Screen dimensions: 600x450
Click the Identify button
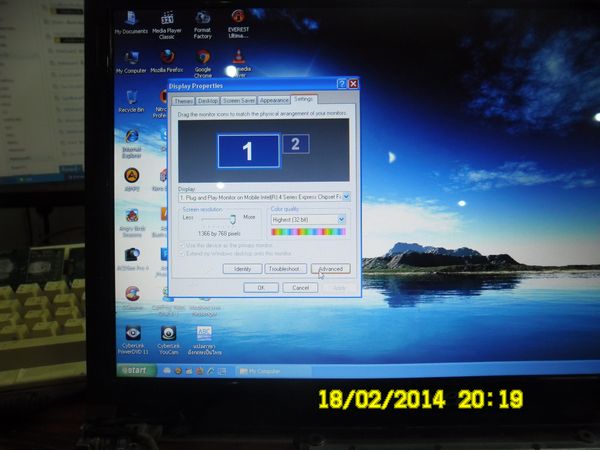click(242, 269)
